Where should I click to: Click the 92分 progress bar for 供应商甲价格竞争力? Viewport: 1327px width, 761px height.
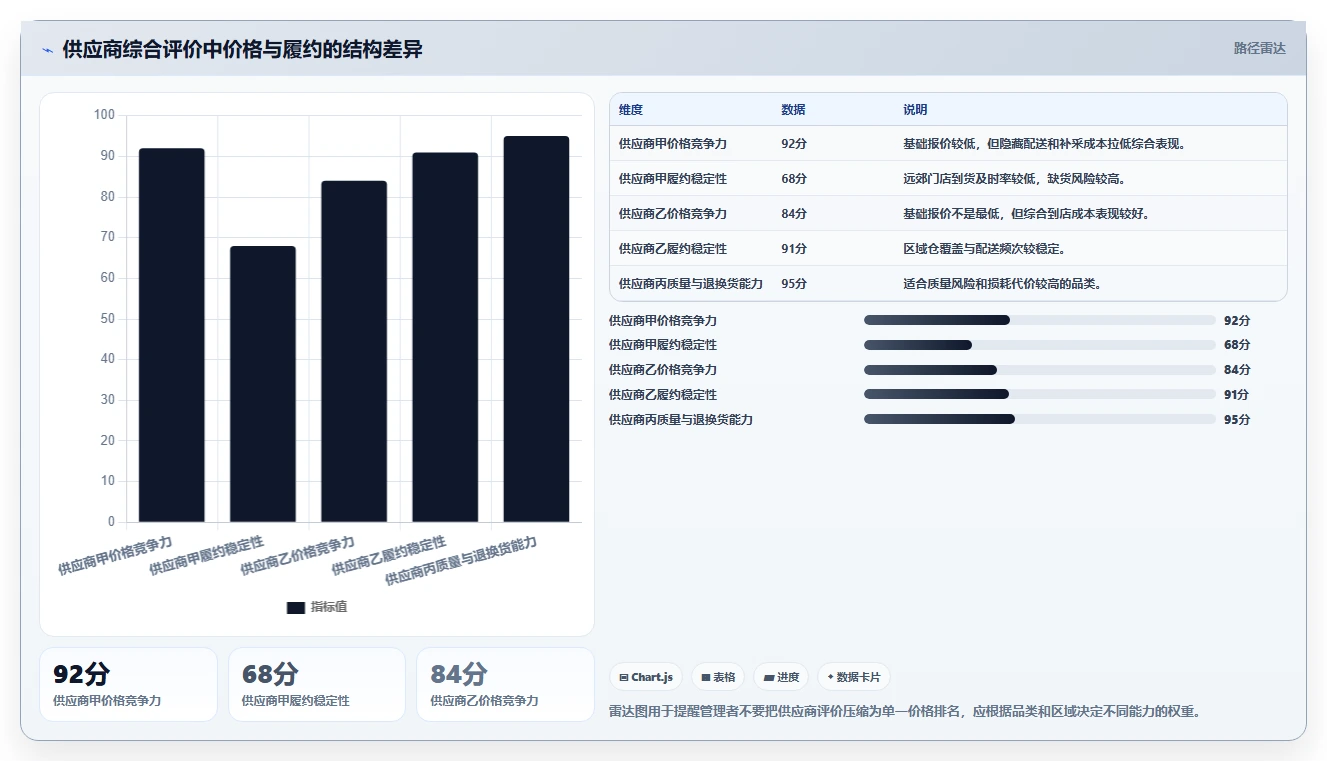pos(1040,320)
